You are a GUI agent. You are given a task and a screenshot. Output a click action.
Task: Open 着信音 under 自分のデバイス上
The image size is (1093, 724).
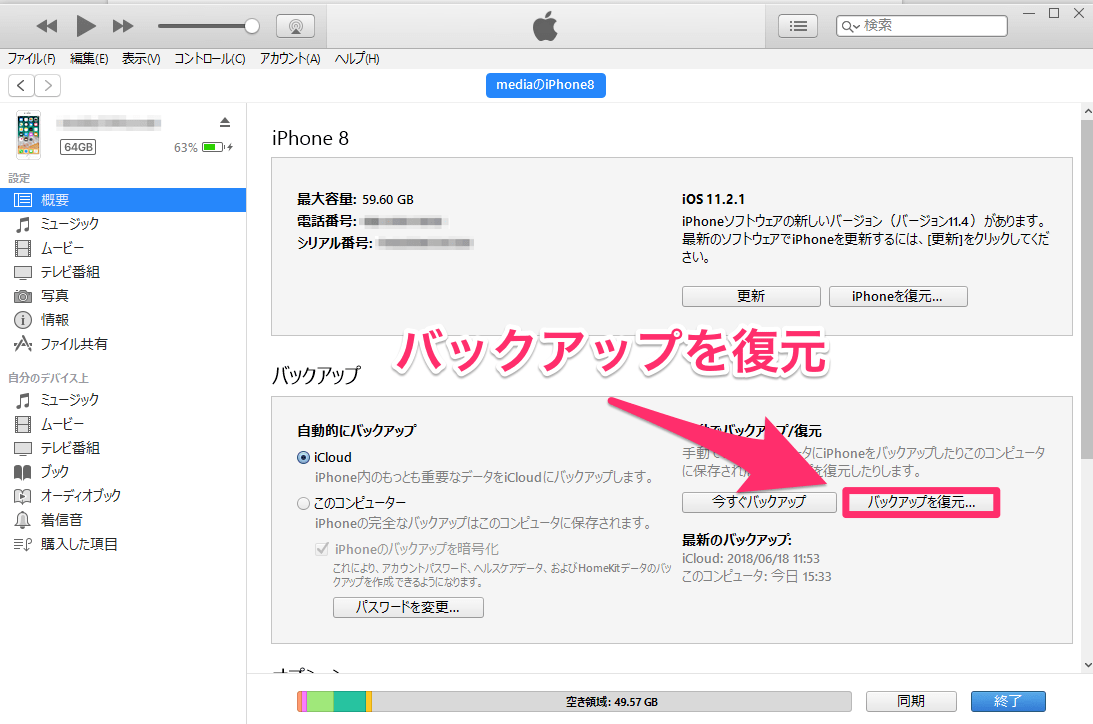pyautogui.click(x=62, y=519)
